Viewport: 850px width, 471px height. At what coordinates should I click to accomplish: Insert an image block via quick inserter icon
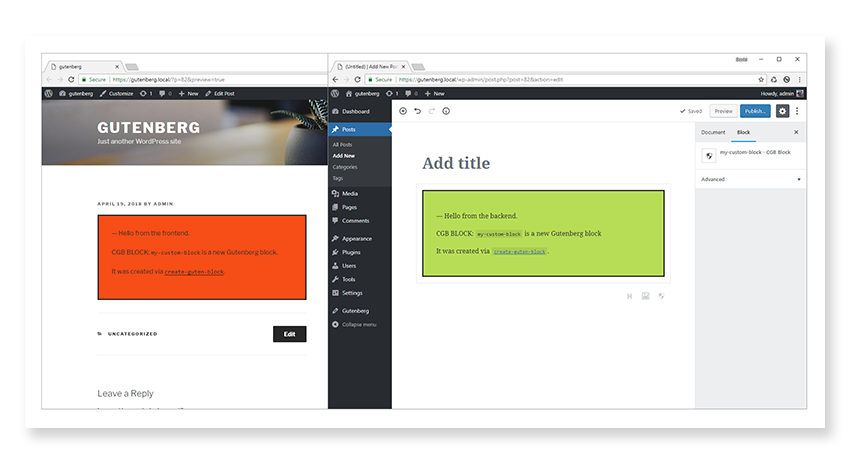point(646,295)
